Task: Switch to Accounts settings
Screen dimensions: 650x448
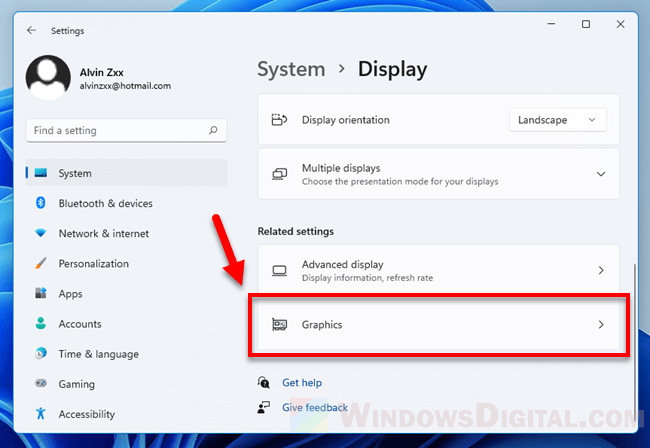Action: pyautogui.click(x=126, y=324)
